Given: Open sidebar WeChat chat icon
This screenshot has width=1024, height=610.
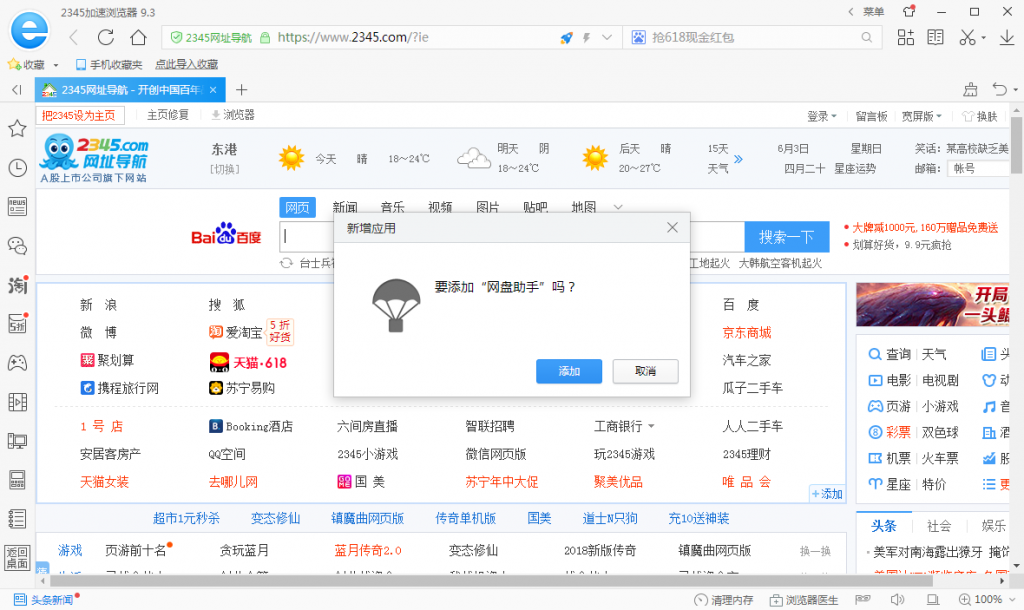Looking at the screenshot, I should click(17, 246).
